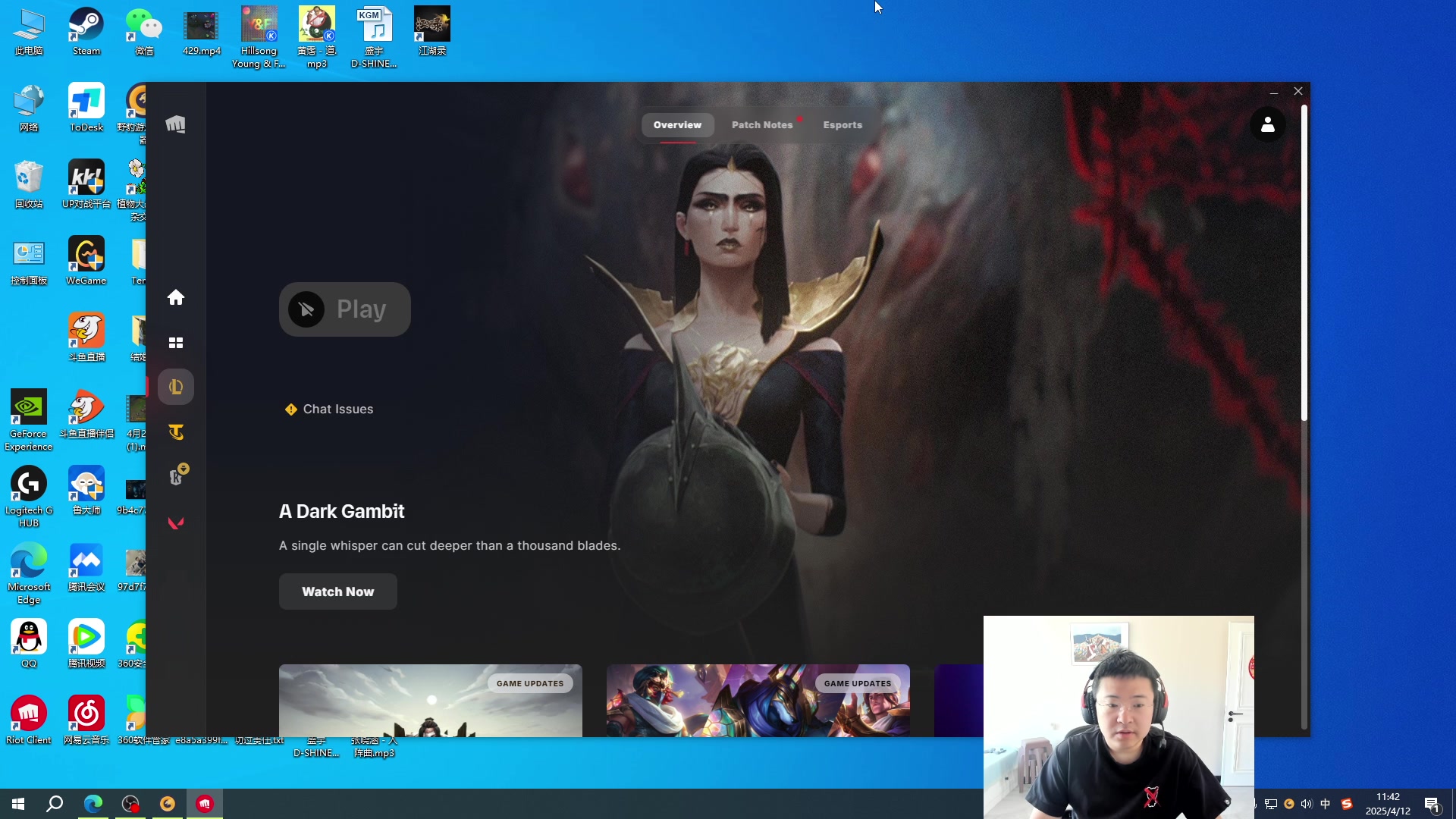This screenshot has width=1456, height=819.
Task: Click the Play button
Action: coord(345,309)
